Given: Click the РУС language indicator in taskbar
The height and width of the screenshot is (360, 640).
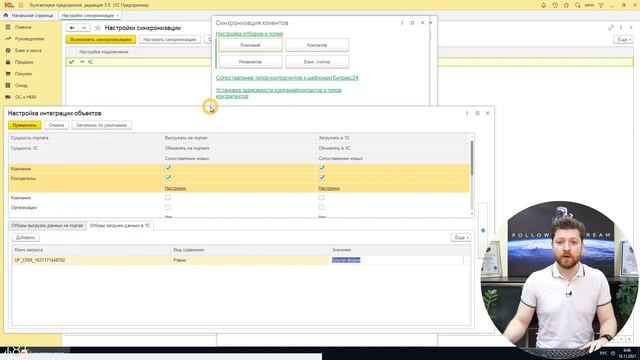Looking at the screenshot, I should (604, 353).
